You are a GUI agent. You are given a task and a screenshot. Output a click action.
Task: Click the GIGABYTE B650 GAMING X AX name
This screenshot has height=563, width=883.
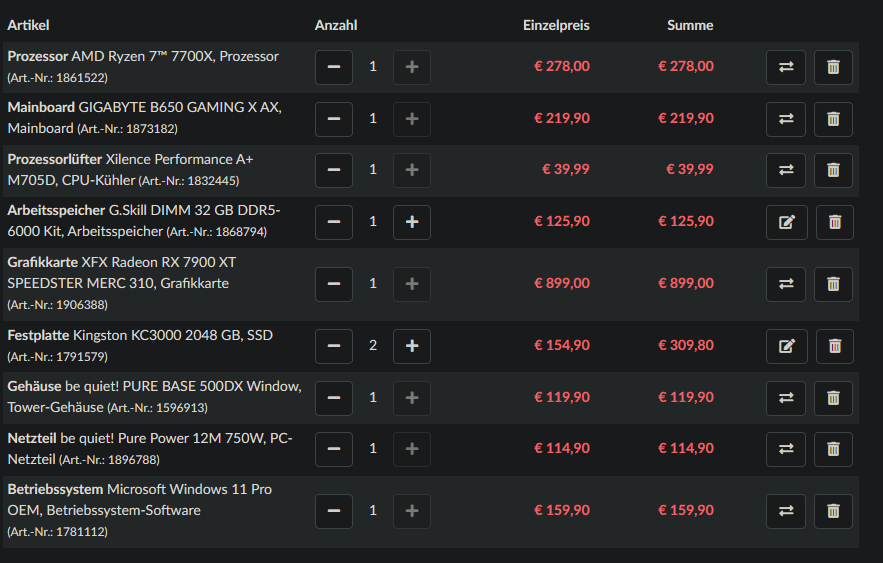pos(180,107)
